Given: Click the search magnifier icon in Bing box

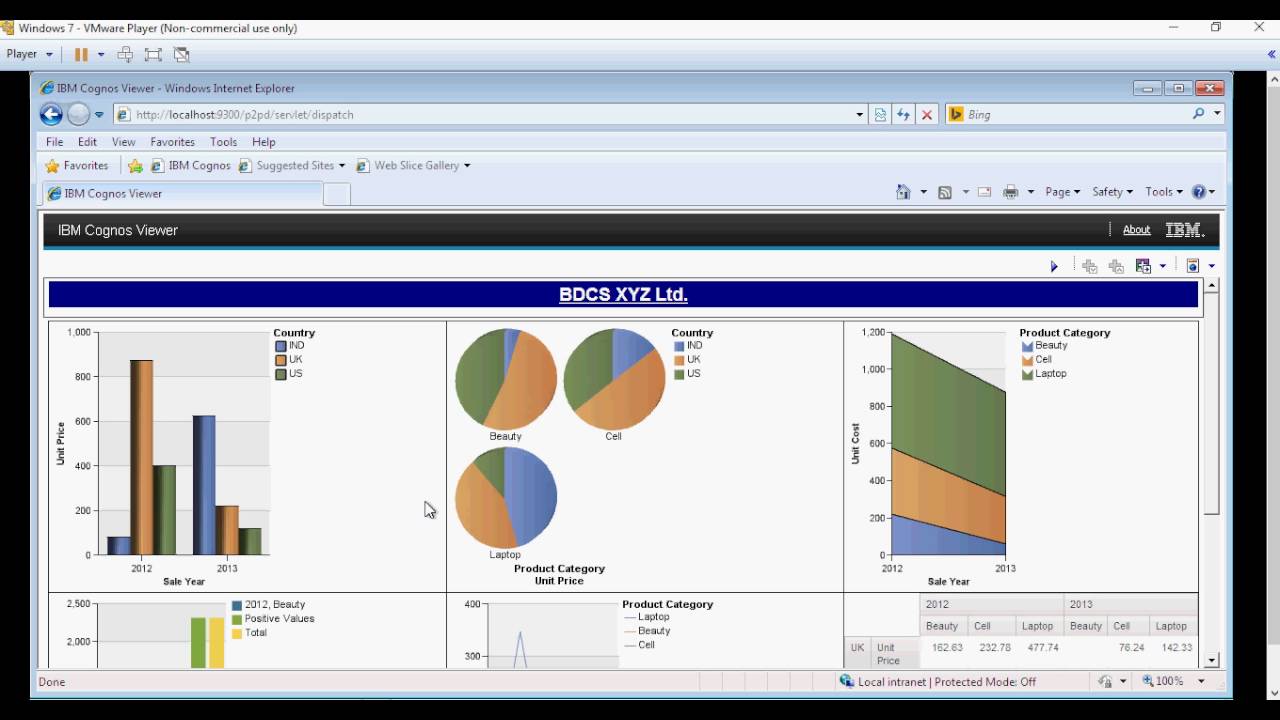Looking at the screenshot, I should (1198, 114).
